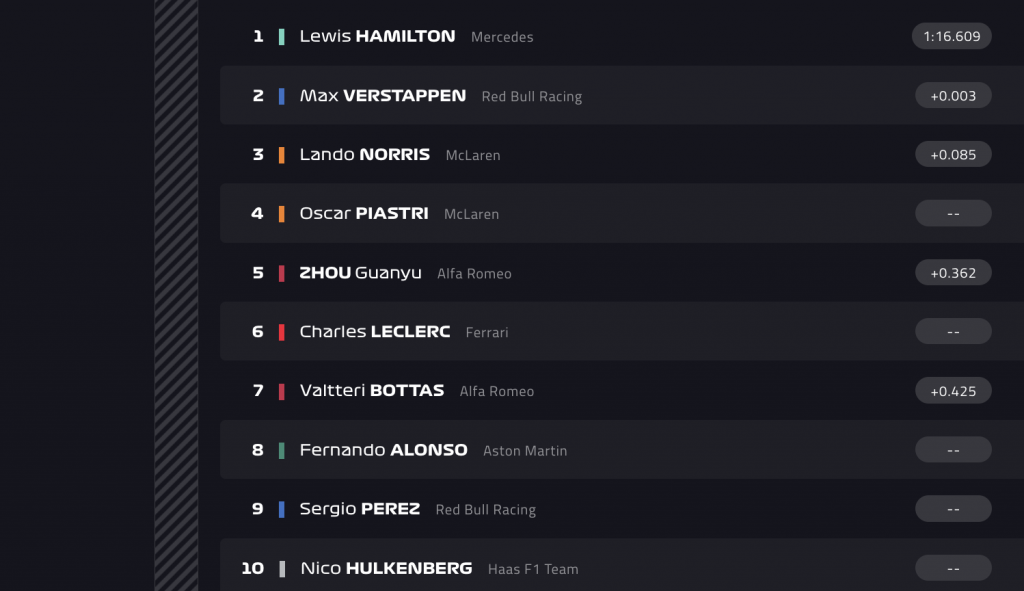Click the +0.362 gap badge
The width and height of the screenshot is (1024, 591).
click(x=953, y=272)
